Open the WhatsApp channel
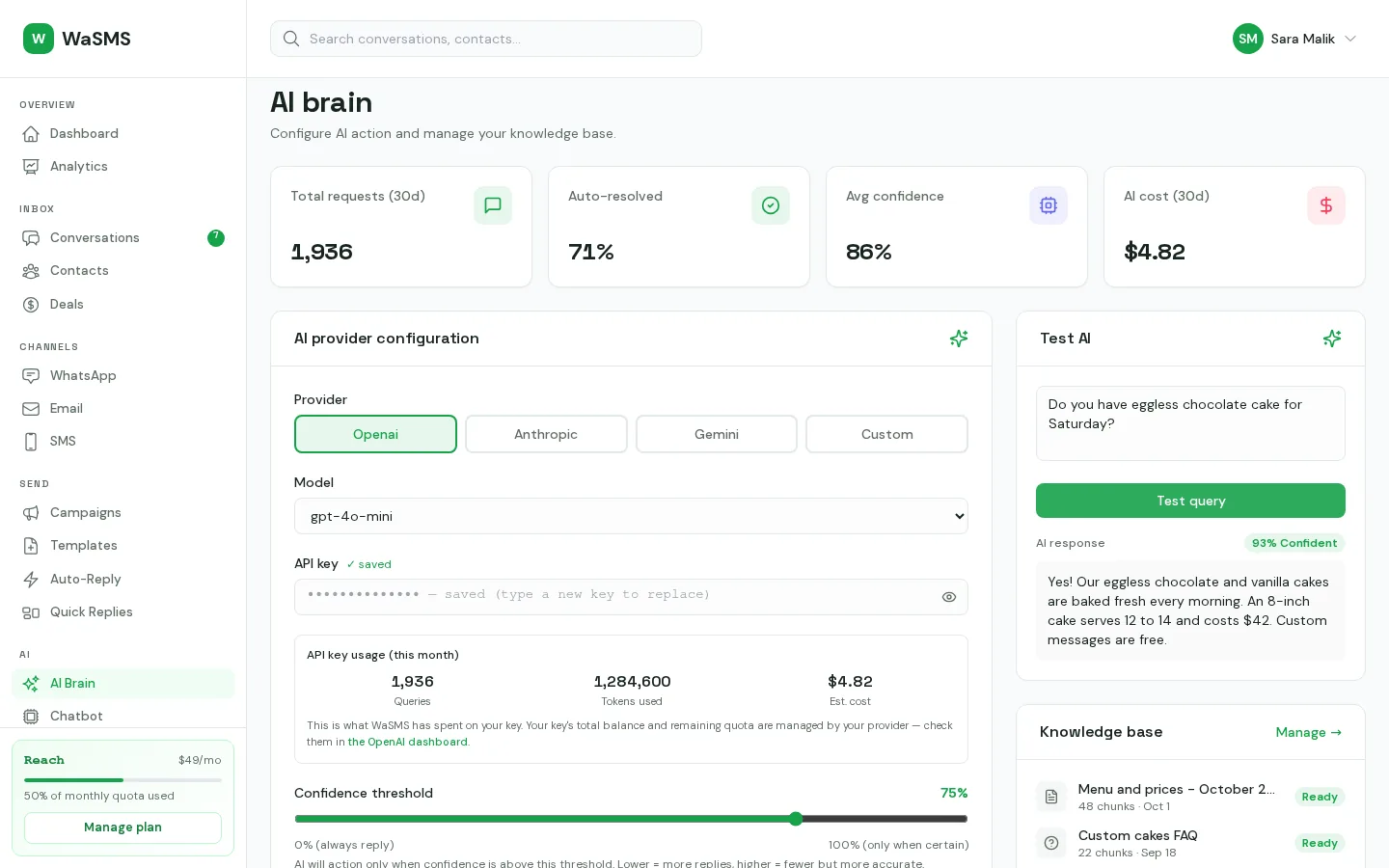This screenshot has height=868, width=1389. point(123,376)
